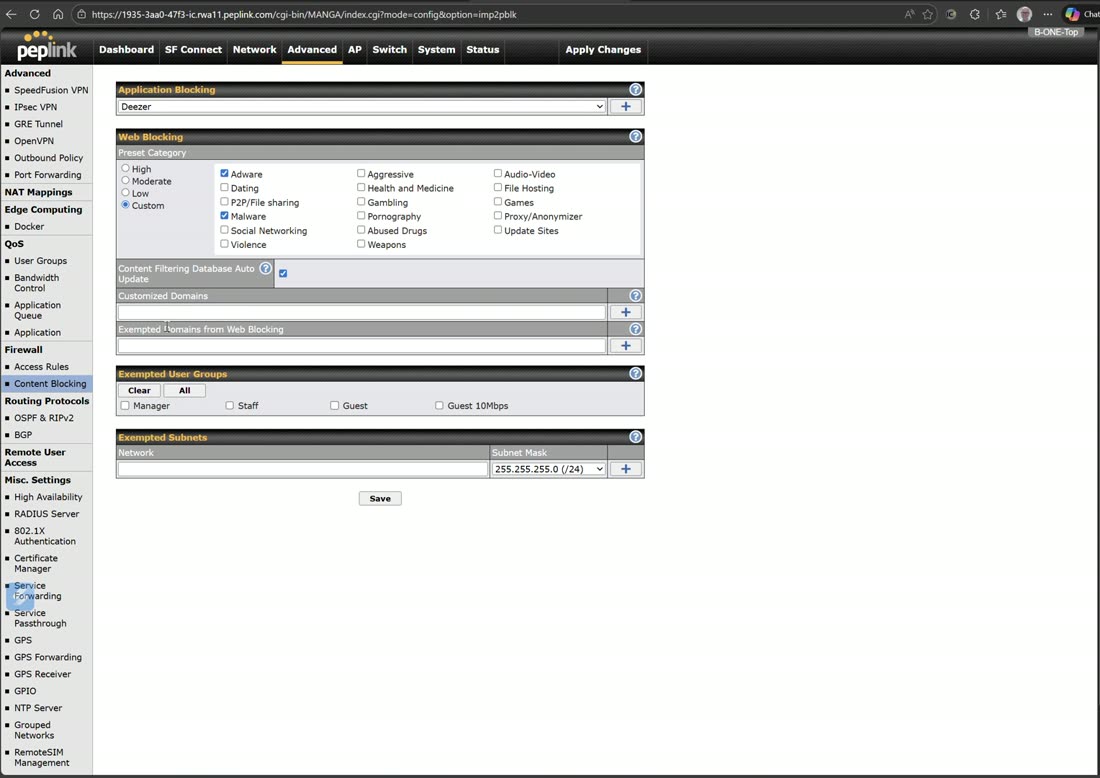Click the Peplink logo
This screenshot has width=1100, height=778.
46,46
